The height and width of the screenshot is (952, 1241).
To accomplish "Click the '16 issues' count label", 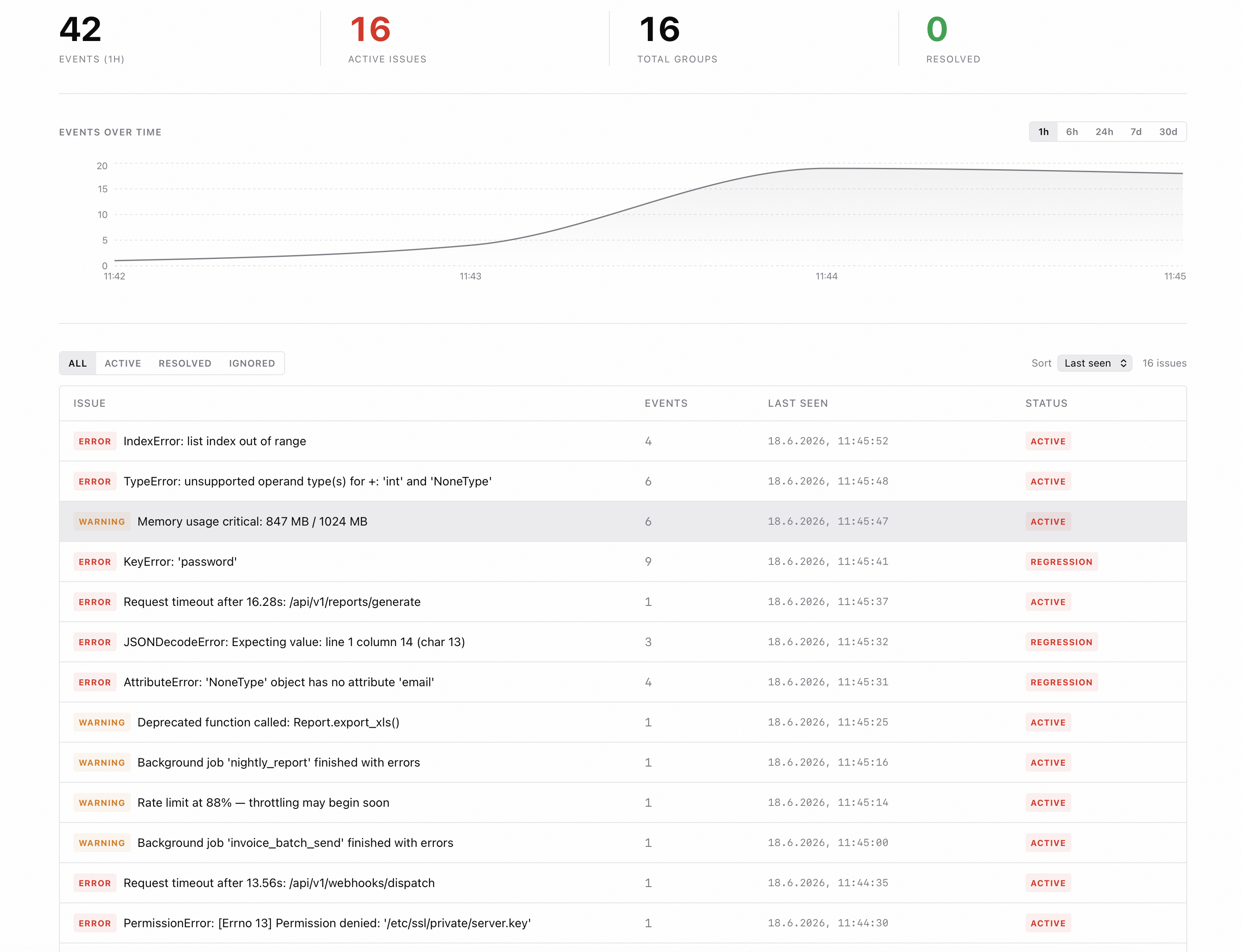I will click(x=1164, y=363).
